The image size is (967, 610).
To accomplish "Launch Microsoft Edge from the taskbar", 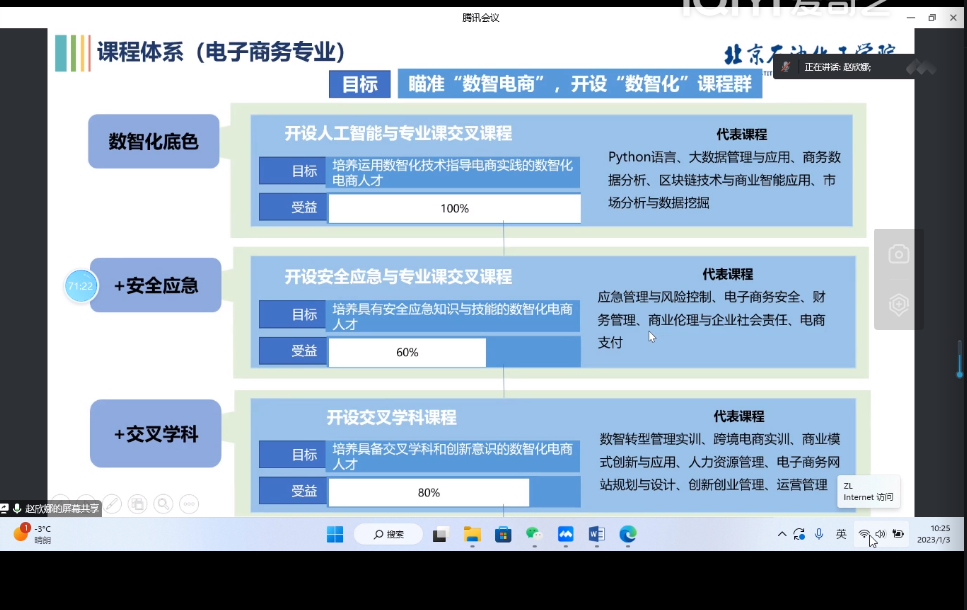I will pyautogui.click(x=627, y=534).
